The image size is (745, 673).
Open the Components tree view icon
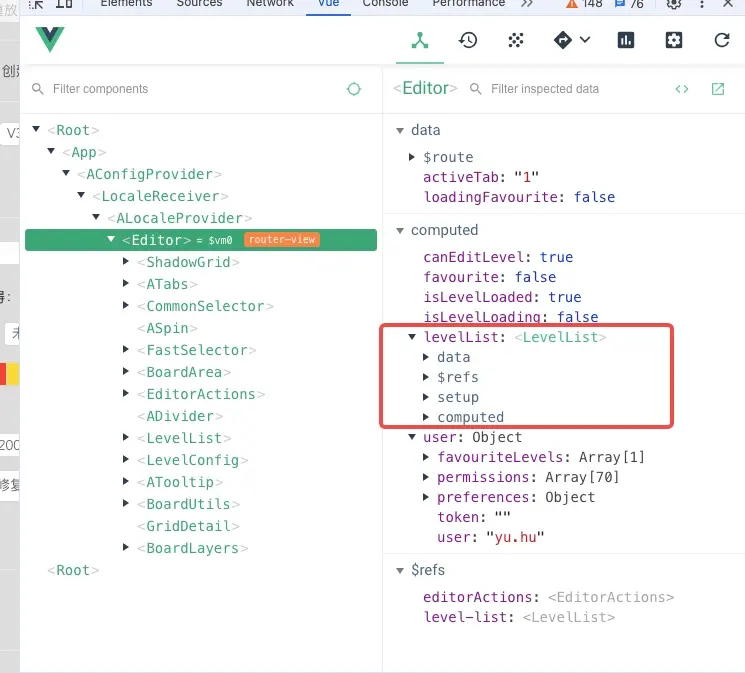pyautogui.click(x=420, y=40)
